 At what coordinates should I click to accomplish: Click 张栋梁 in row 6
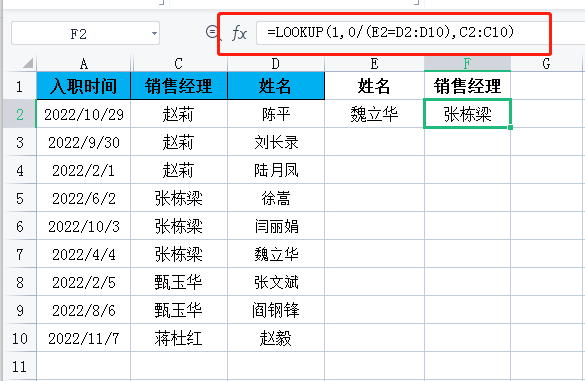click(179, 226)
